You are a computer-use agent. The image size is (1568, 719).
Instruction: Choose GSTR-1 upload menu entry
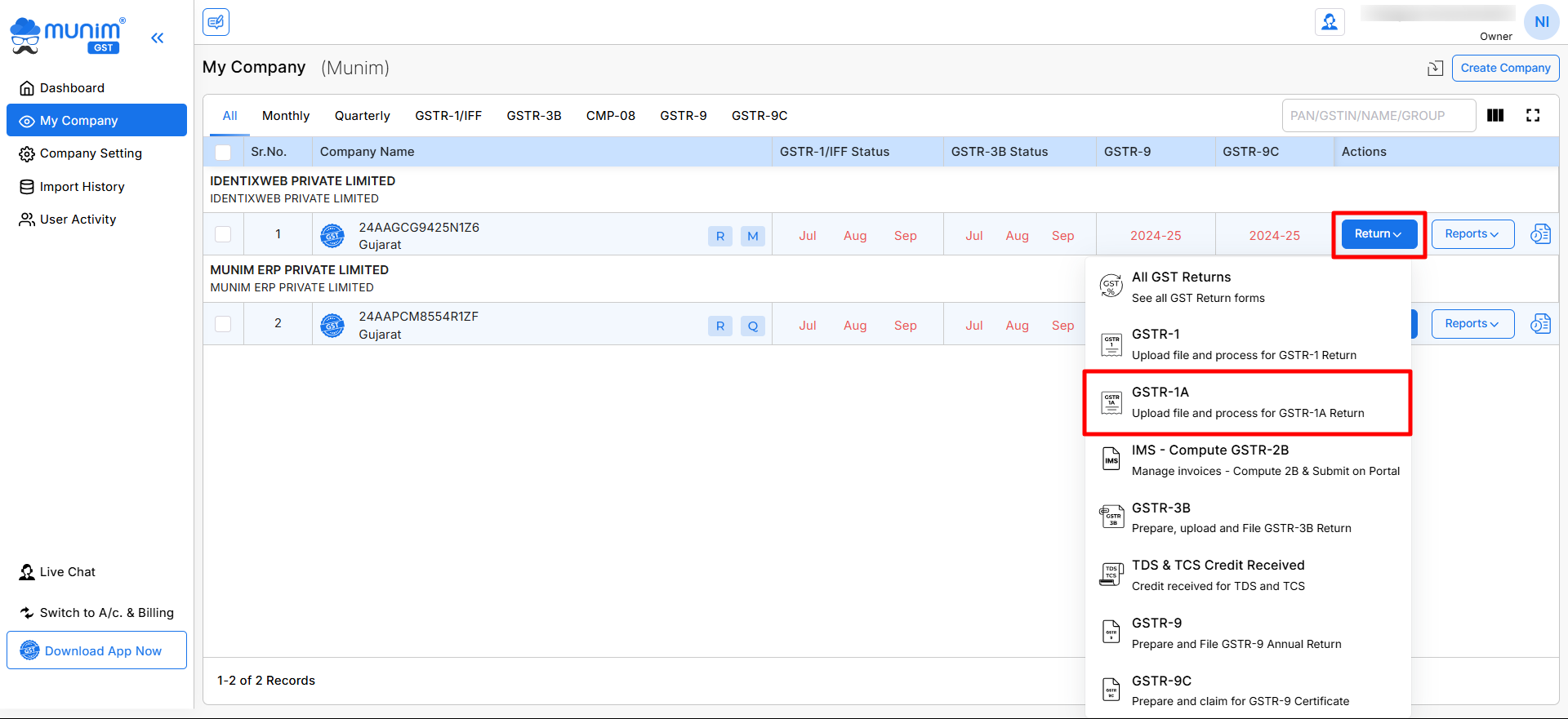point(1248,344)
